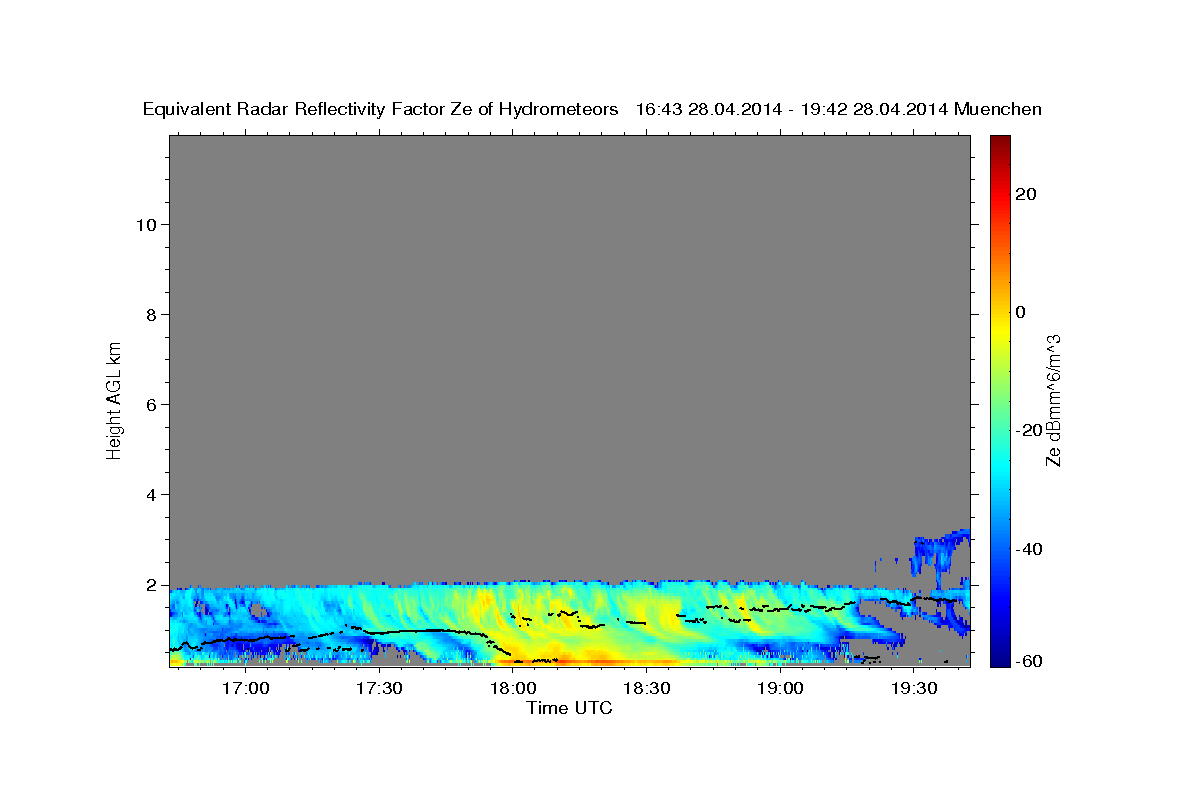Image resolution: width=1200 pixels, height=800 pixels.
Task: Click the red high-reflectivity patch near 18:10
Action: click(560, 660)
